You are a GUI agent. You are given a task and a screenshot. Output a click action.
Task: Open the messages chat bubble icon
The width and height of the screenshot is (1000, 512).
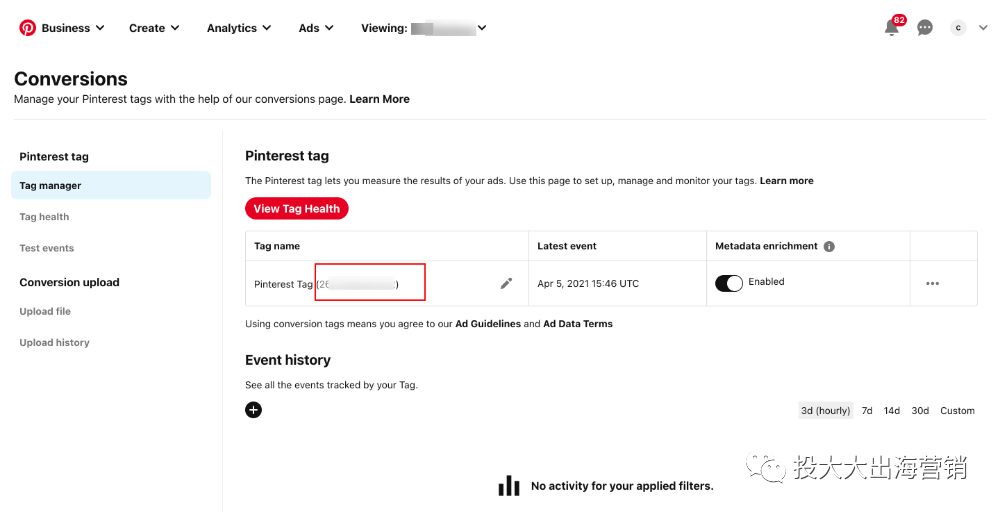925,28
